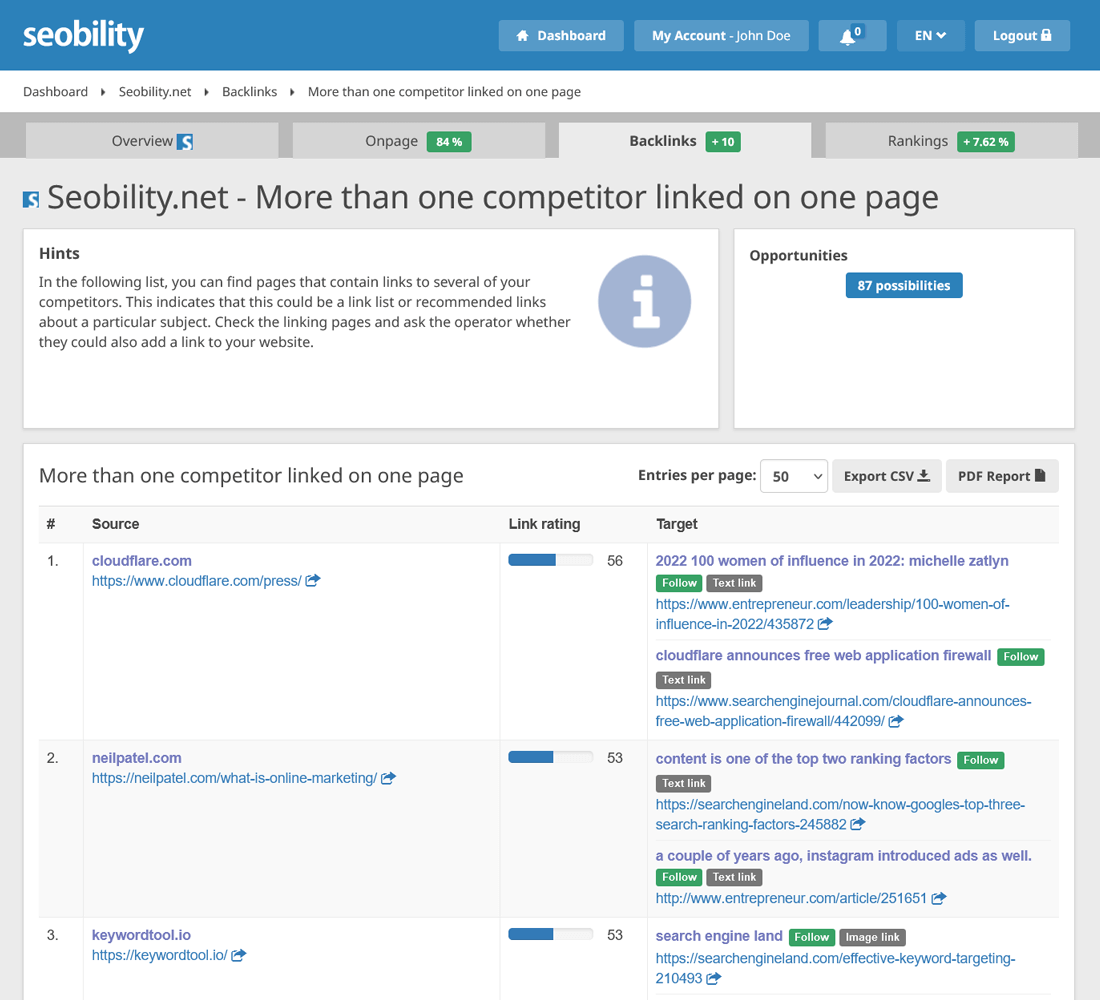
Task: Open https://www.cloudflare.com/press/ URL
Action: tap(196, 580)
